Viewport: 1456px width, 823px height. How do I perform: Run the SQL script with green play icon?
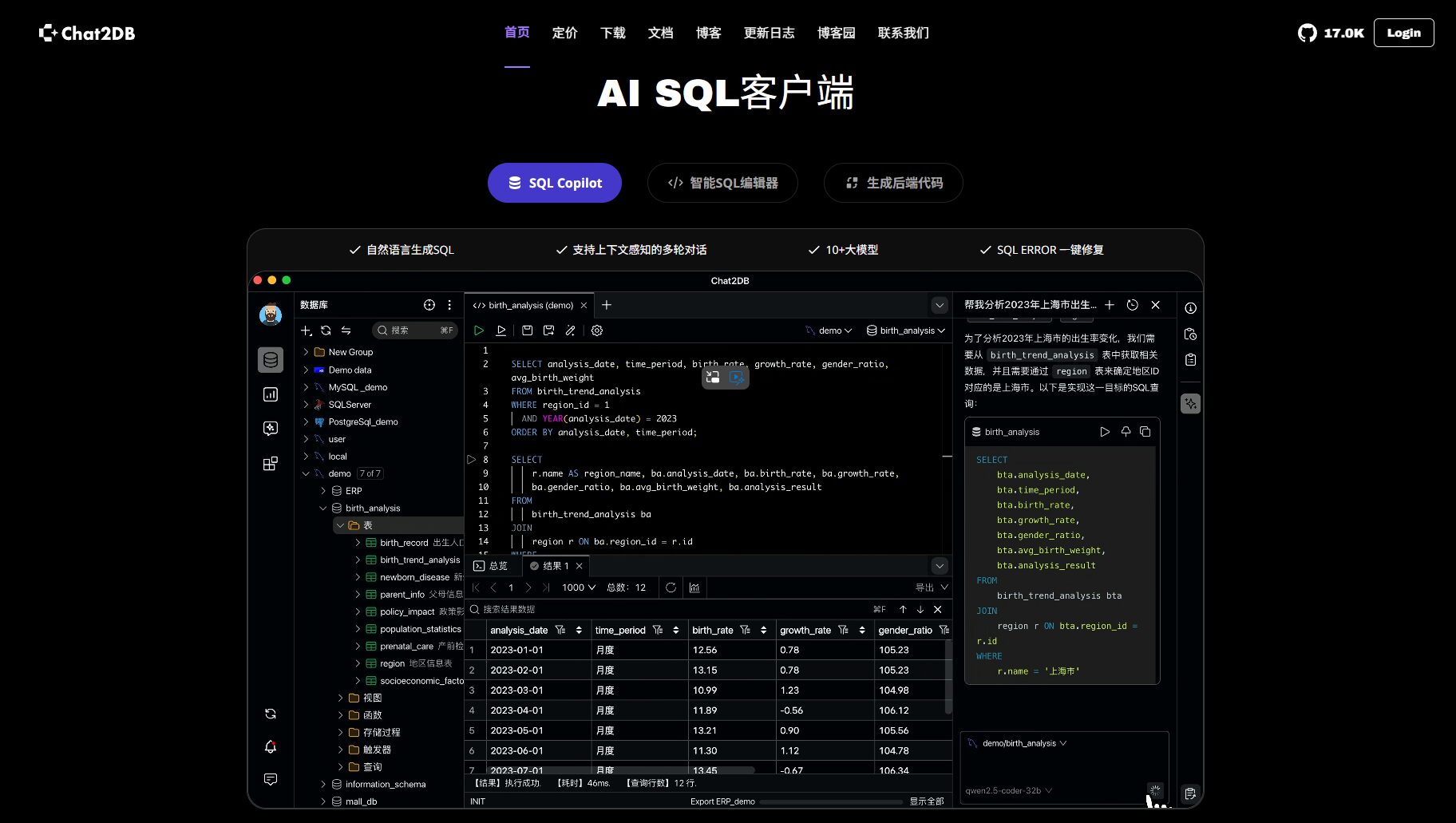(x=479, y=330)
